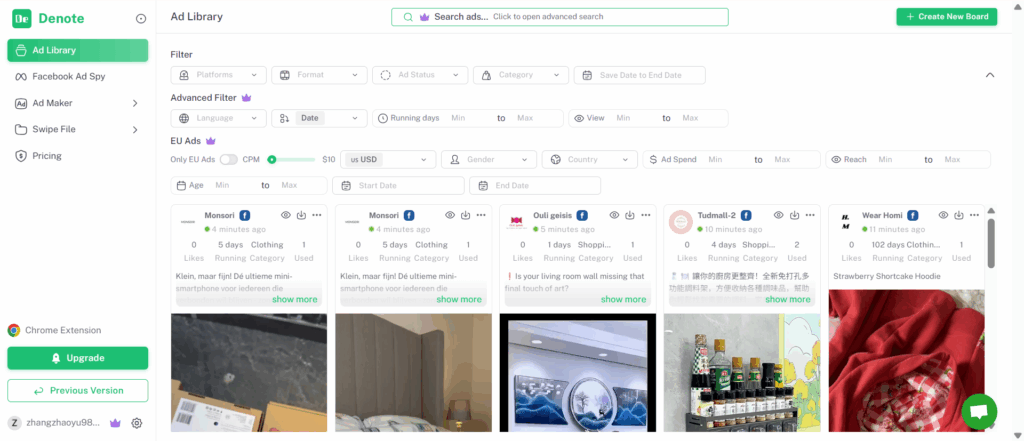Open the Chrome Extension link
1024x441 pixels.
point(55,331)
